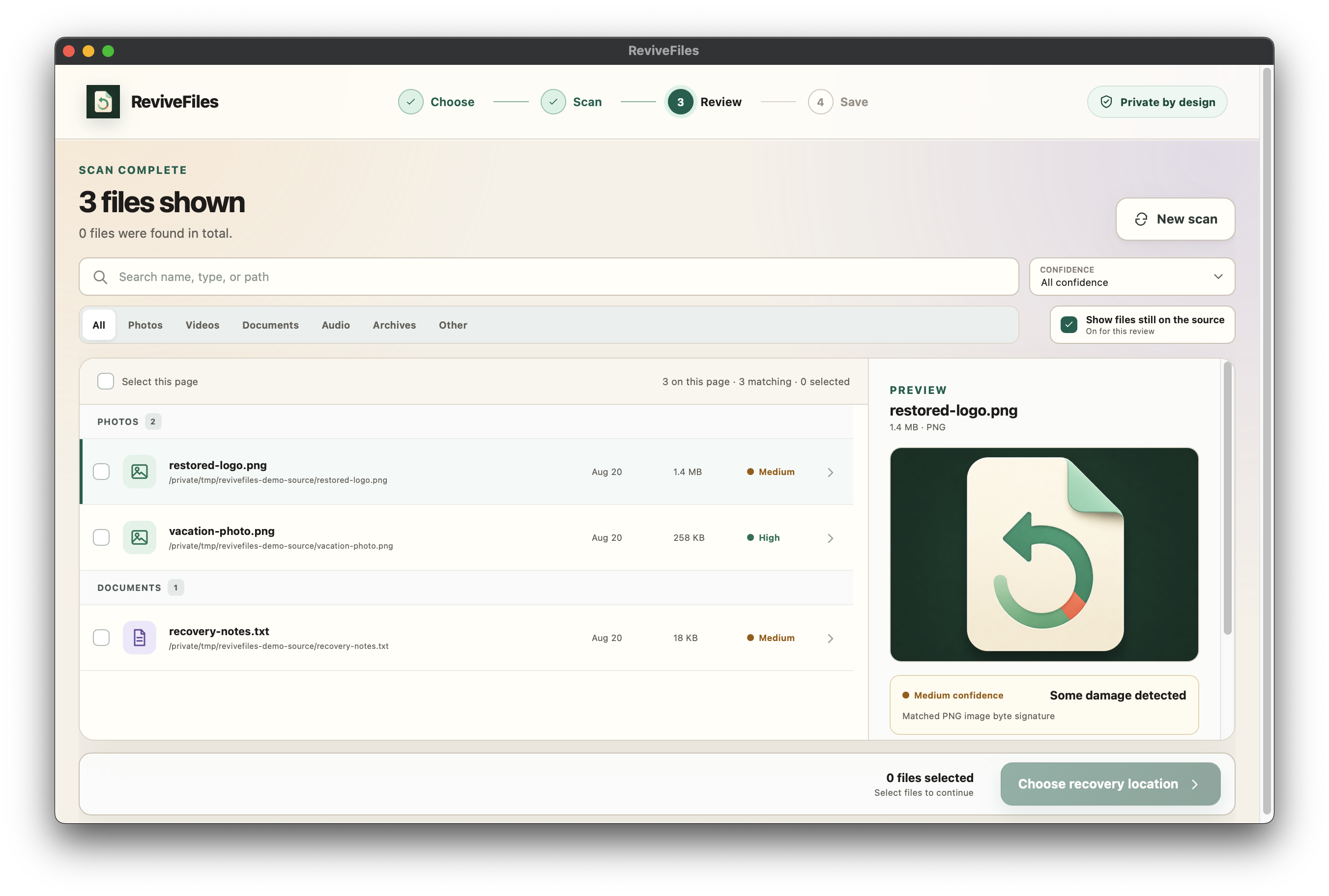Click the Medium label for recovery-notes.txt
The width and height of the screenshot is (1329, 896).
pyautogui.click(x=776, y=638)
